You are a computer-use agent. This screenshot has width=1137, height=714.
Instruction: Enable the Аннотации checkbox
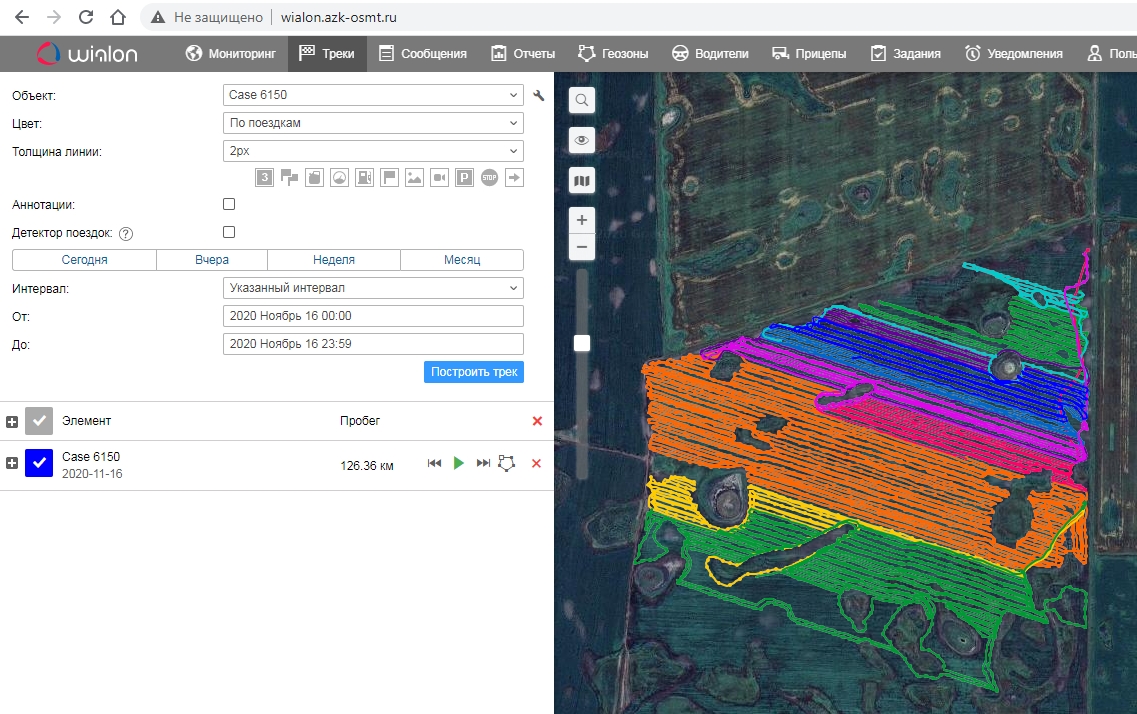coord(229,204)
